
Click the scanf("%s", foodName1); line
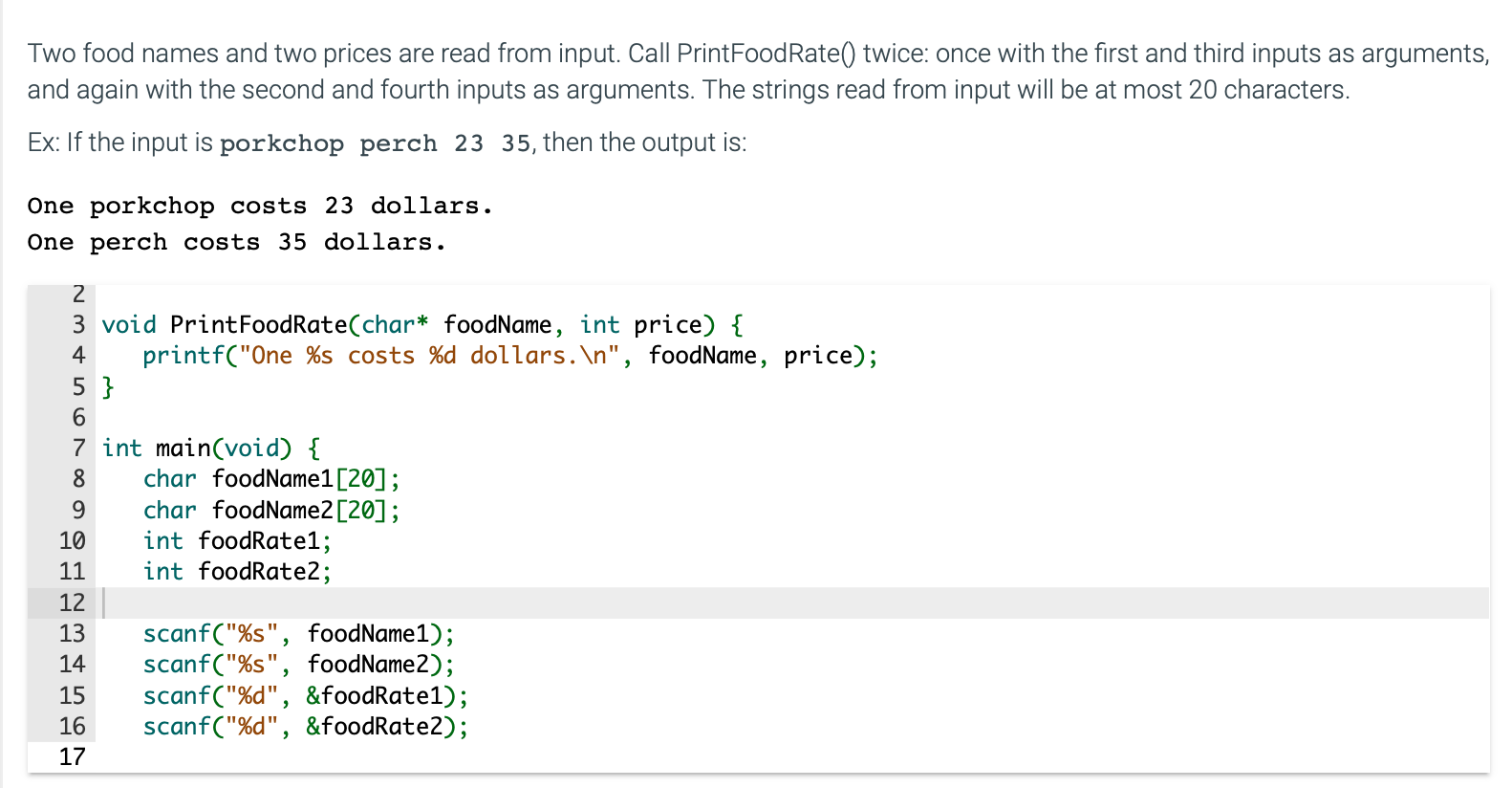point(299,634)
